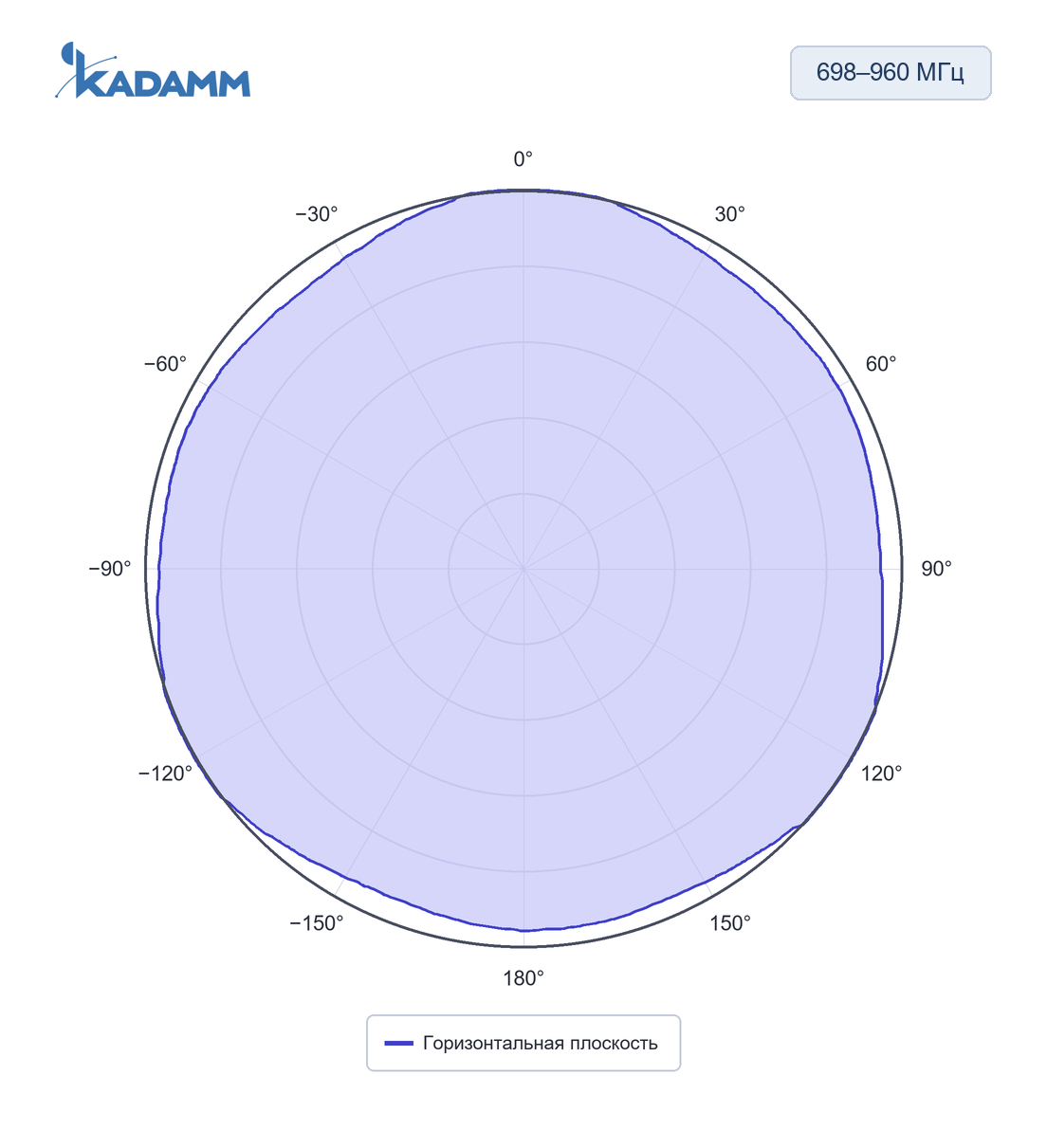This screenshot has width=1047, height=1148.
Task: Click the Горизонтальная плоскость legend entry
Action: click(x=523, y=1043)
